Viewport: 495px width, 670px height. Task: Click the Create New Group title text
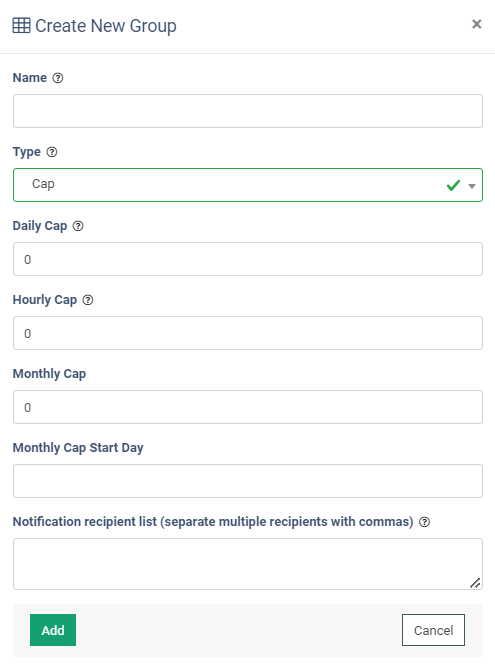[106, 26]
